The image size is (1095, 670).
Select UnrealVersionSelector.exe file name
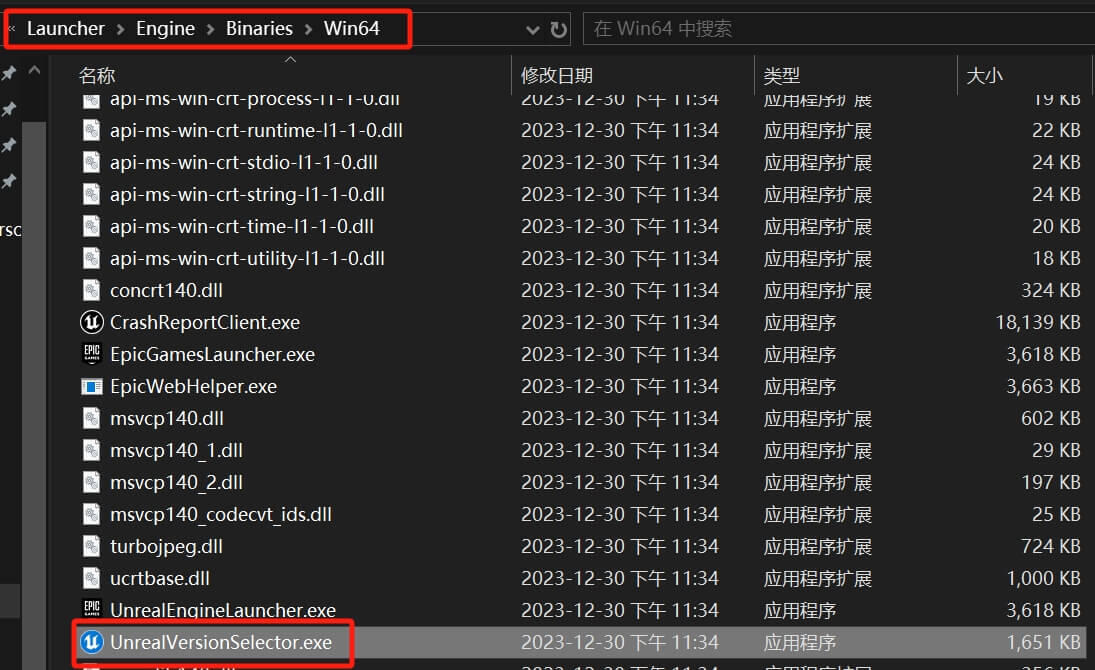[x=221, y=642]
